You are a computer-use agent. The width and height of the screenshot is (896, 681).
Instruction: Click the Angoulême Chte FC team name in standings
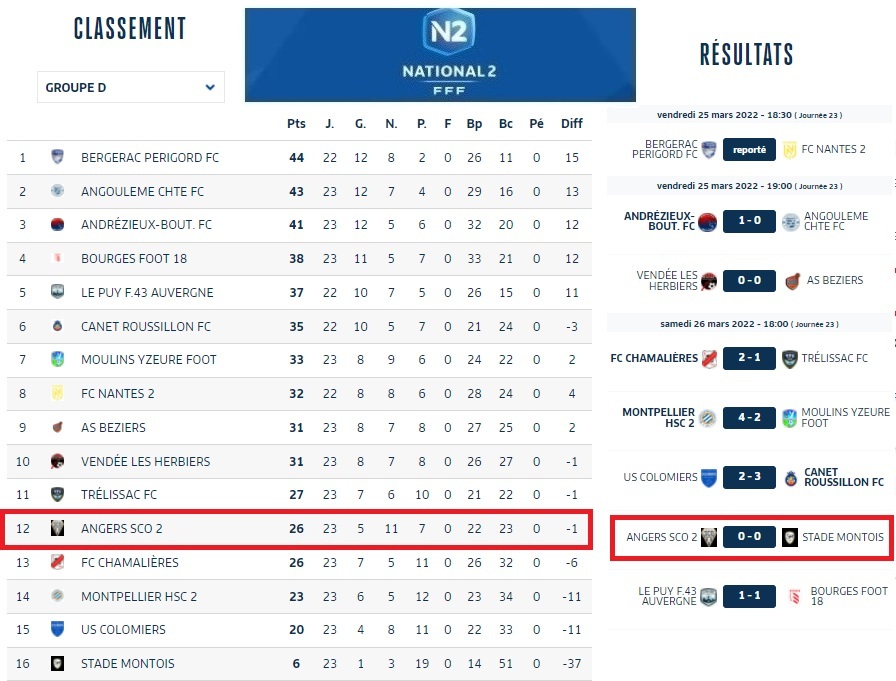[142, 191]
